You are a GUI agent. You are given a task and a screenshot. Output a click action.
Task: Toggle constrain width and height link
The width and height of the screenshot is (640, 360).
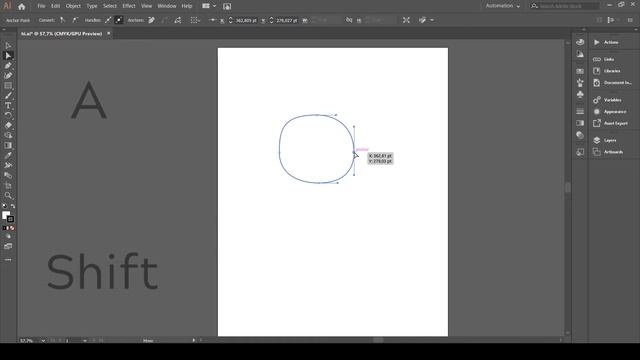pos(349,20)
